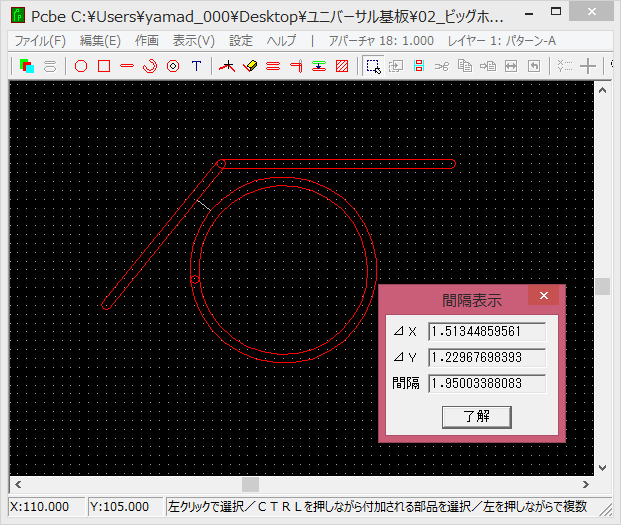Click the ⊿X value field
The image size is (621, 525).
pos(487,331)
